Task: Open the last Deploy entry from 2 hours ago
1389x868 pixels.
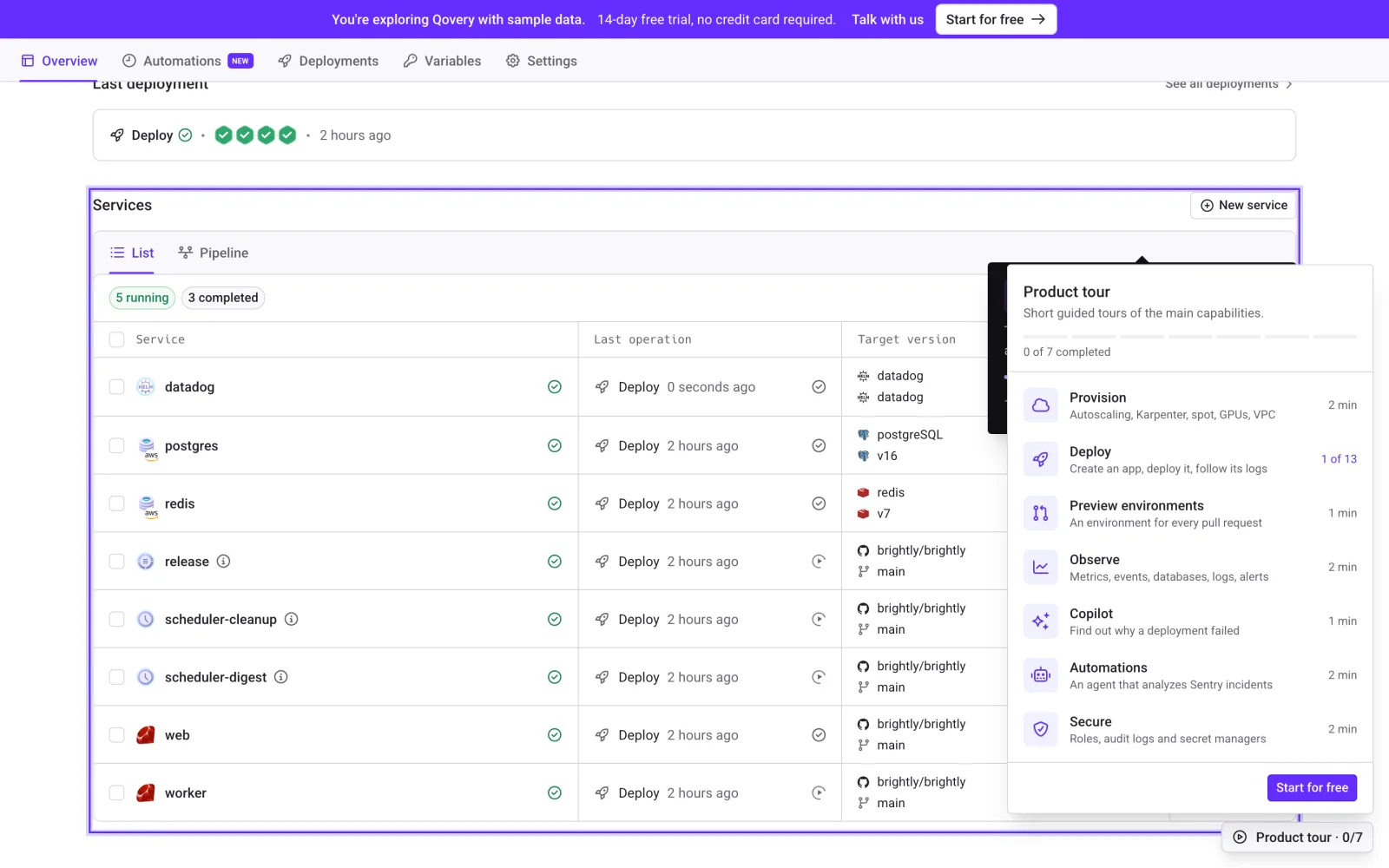Action: tap(694, 135)
